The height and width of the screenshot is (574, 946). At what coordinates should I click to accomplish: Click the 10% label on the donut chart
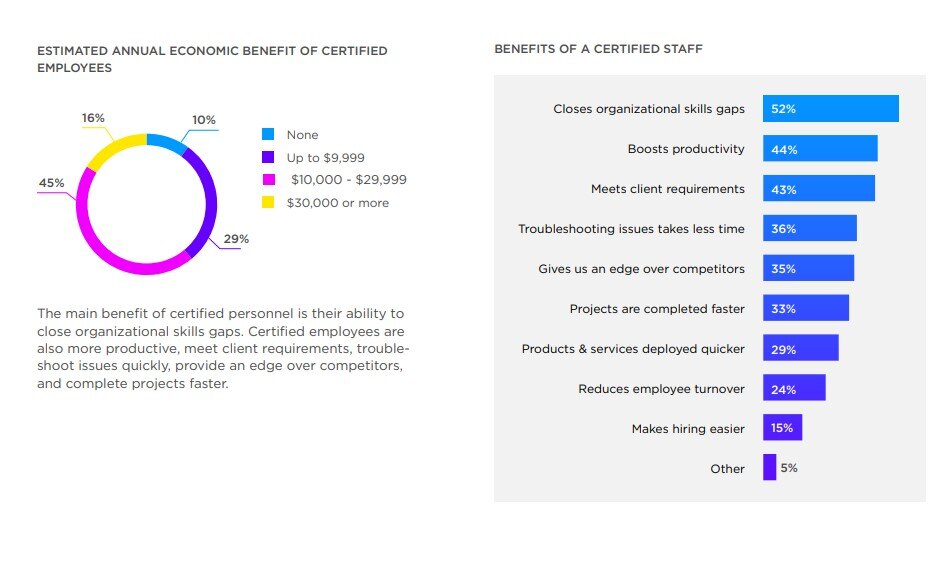point(204,120)
